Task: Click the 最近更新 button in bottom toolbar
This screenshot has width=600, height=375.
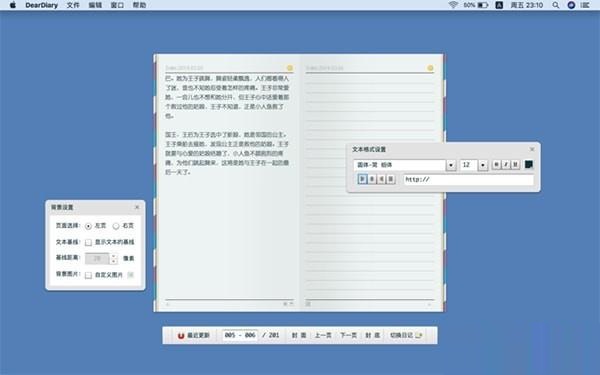Action: pyautogui.click(x=194, y=335)
